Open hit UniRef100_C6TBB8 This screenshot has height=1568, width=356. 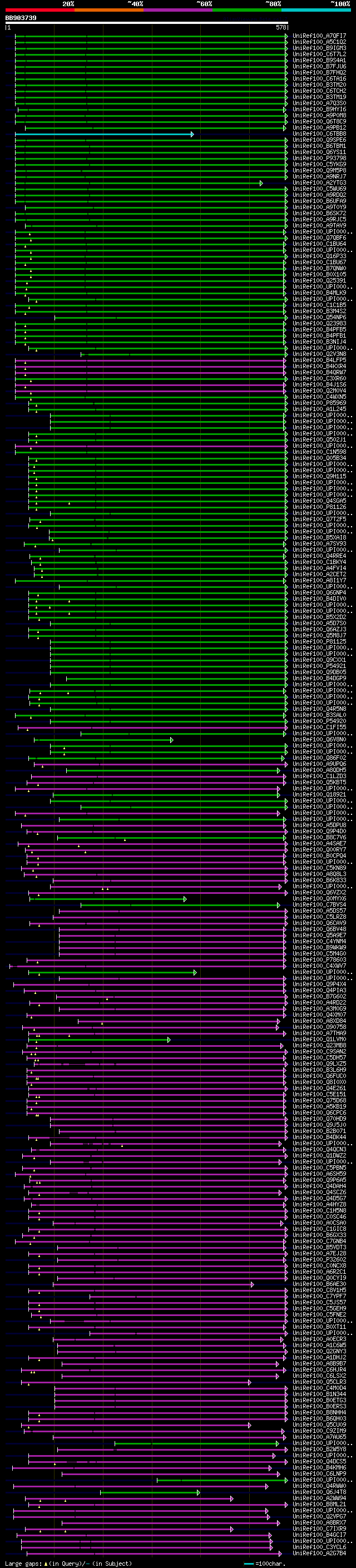(319, 134)
